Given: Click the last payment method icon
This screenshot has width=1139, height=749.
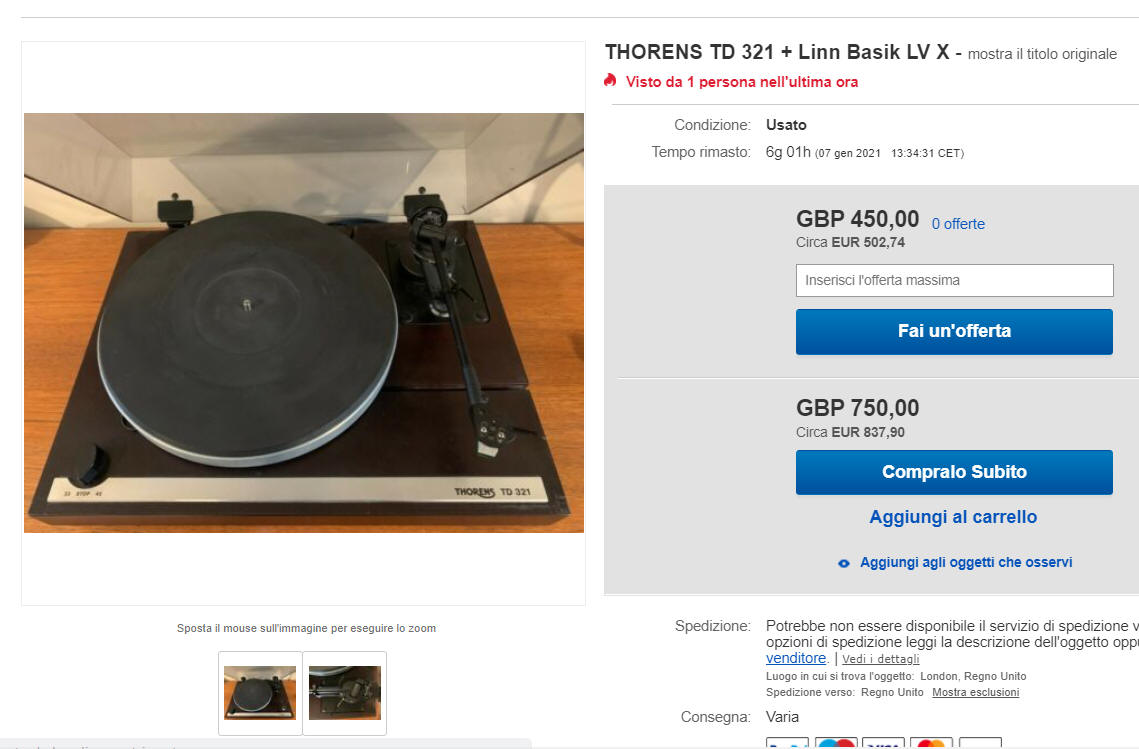Looking at the screenshot, I should pyautogui.click(x=980, y=742).
